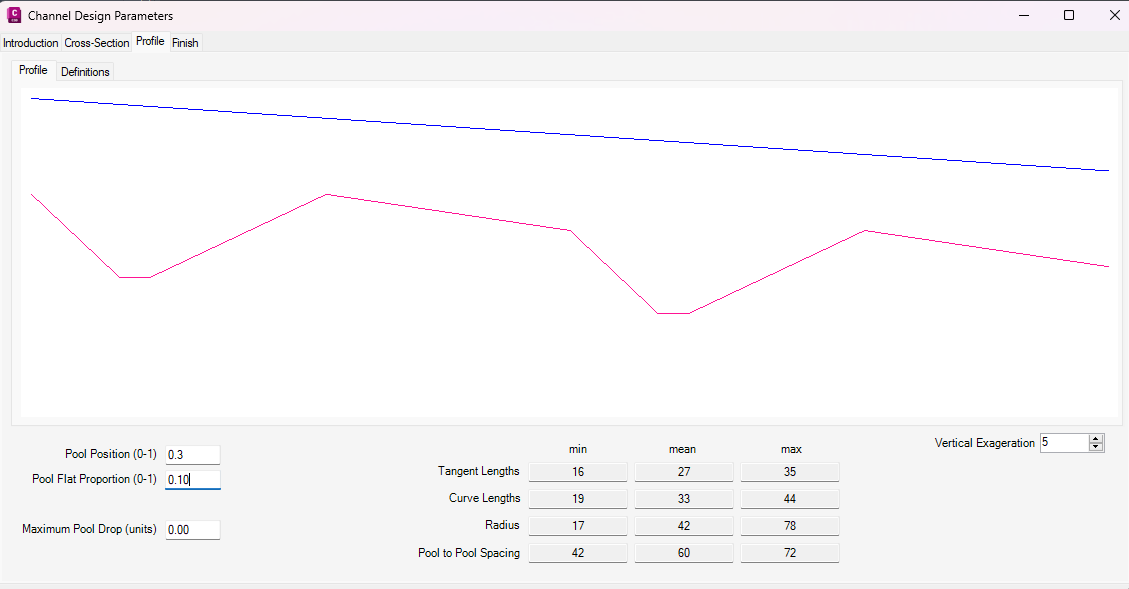Image resolution: width=1129 pixels, height=589 pixels.
Task: Switch to the Introduction tab
Action: coord(31,43)
